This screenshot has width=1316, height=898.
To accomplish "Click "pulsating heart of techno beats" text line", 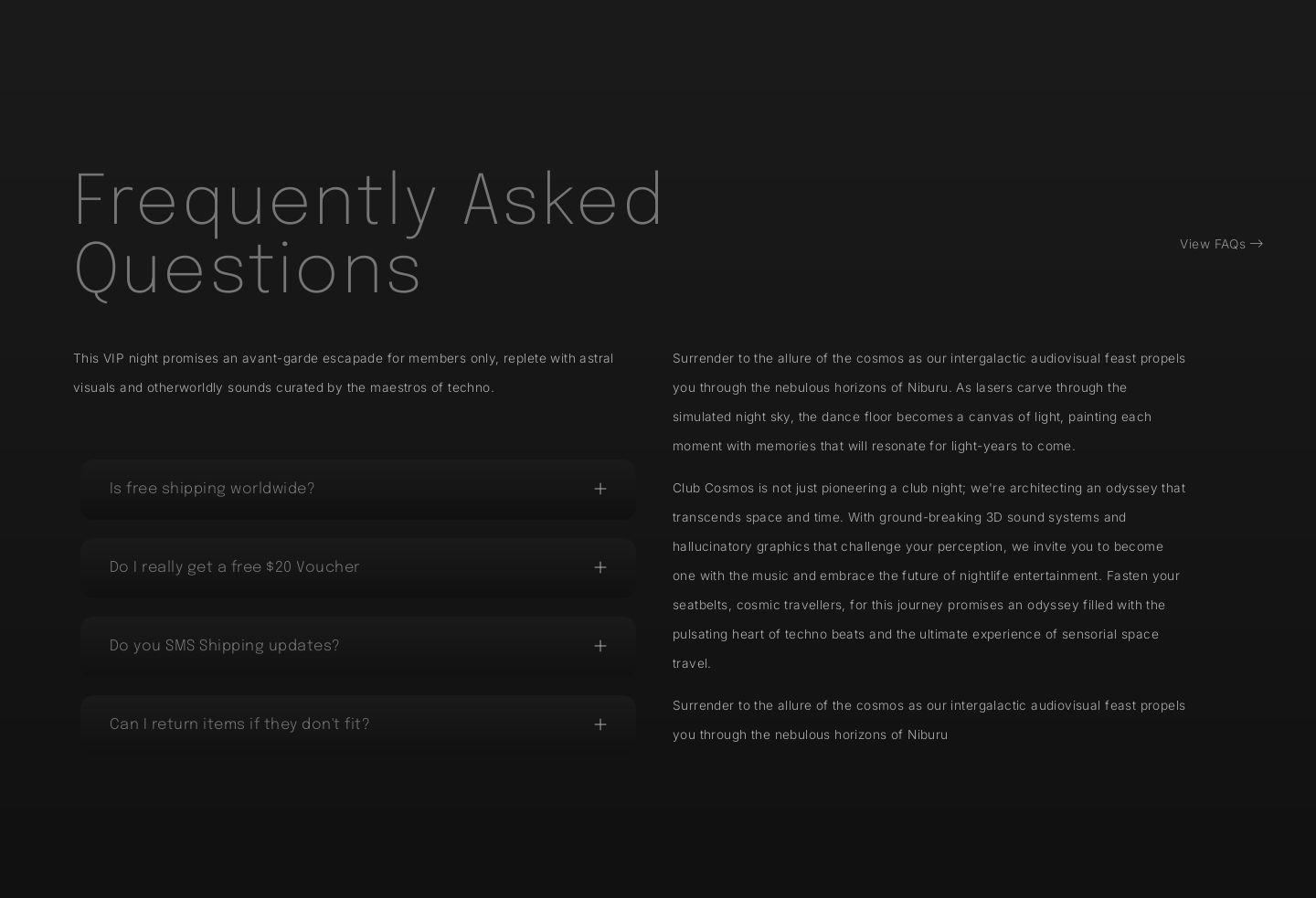I will 768,634.
